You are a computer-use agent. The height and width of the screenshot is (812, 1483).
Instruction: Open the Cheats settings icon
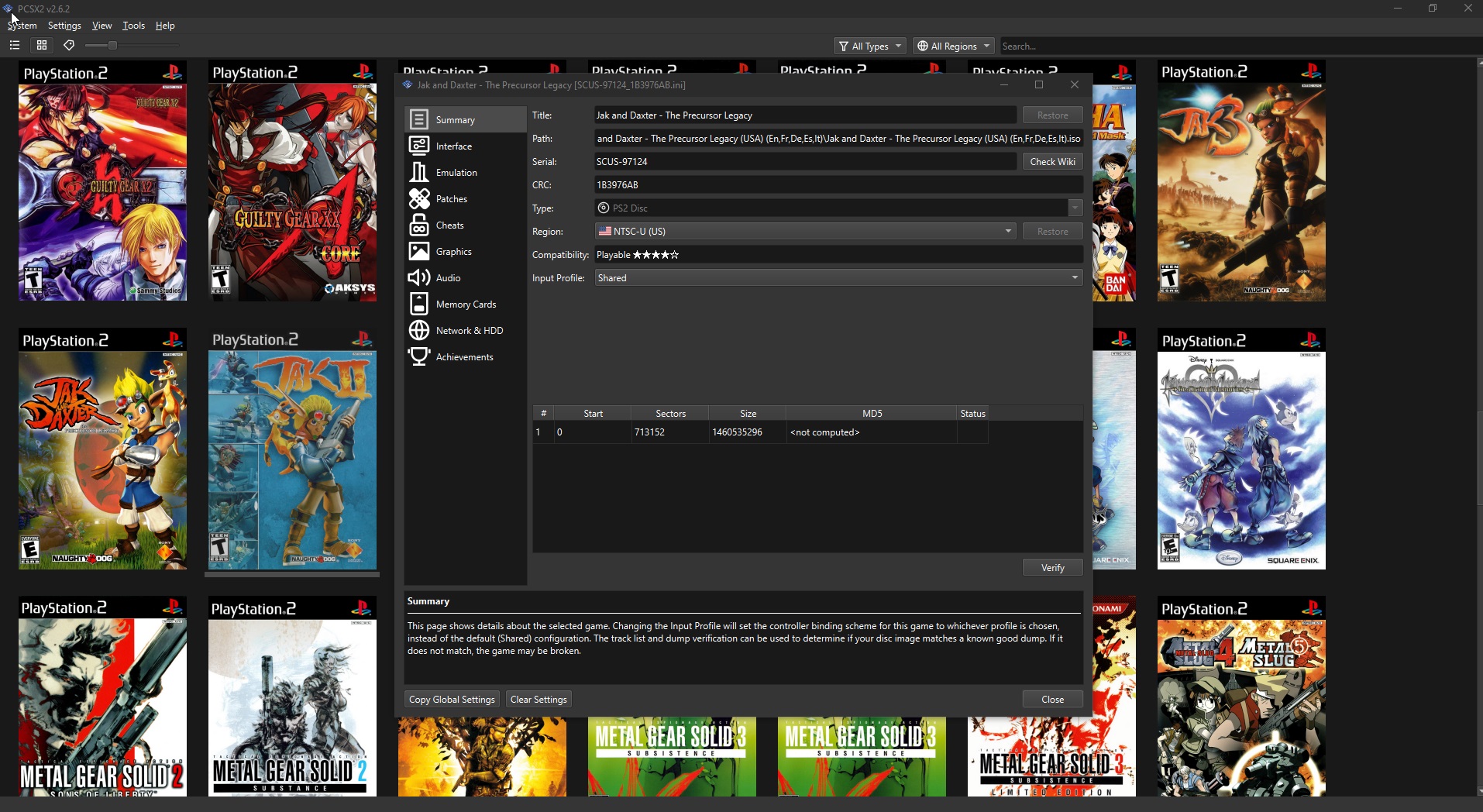coord(419,225)
